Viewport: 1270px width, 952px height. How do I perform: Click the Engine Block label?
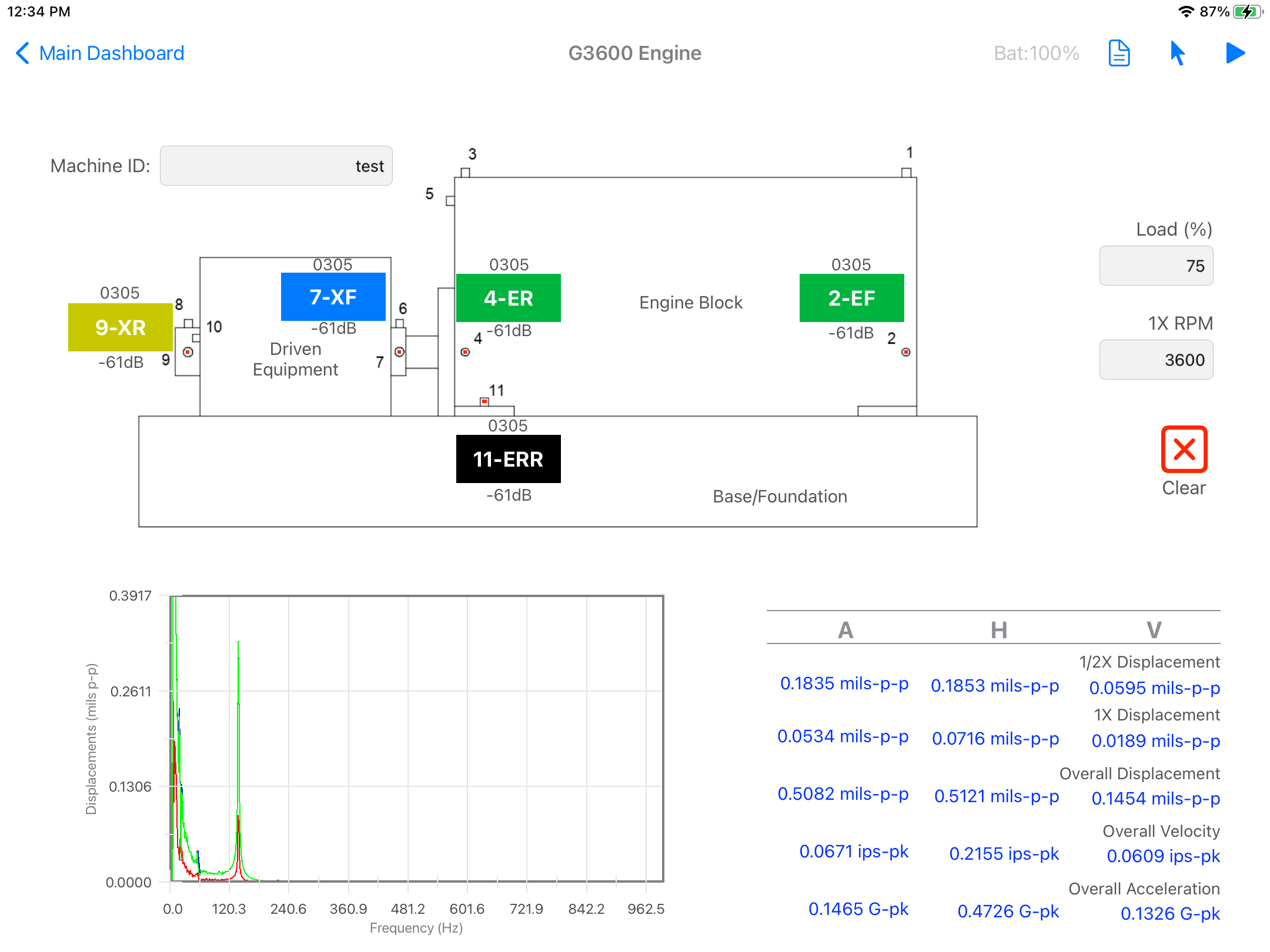point(691,303)
